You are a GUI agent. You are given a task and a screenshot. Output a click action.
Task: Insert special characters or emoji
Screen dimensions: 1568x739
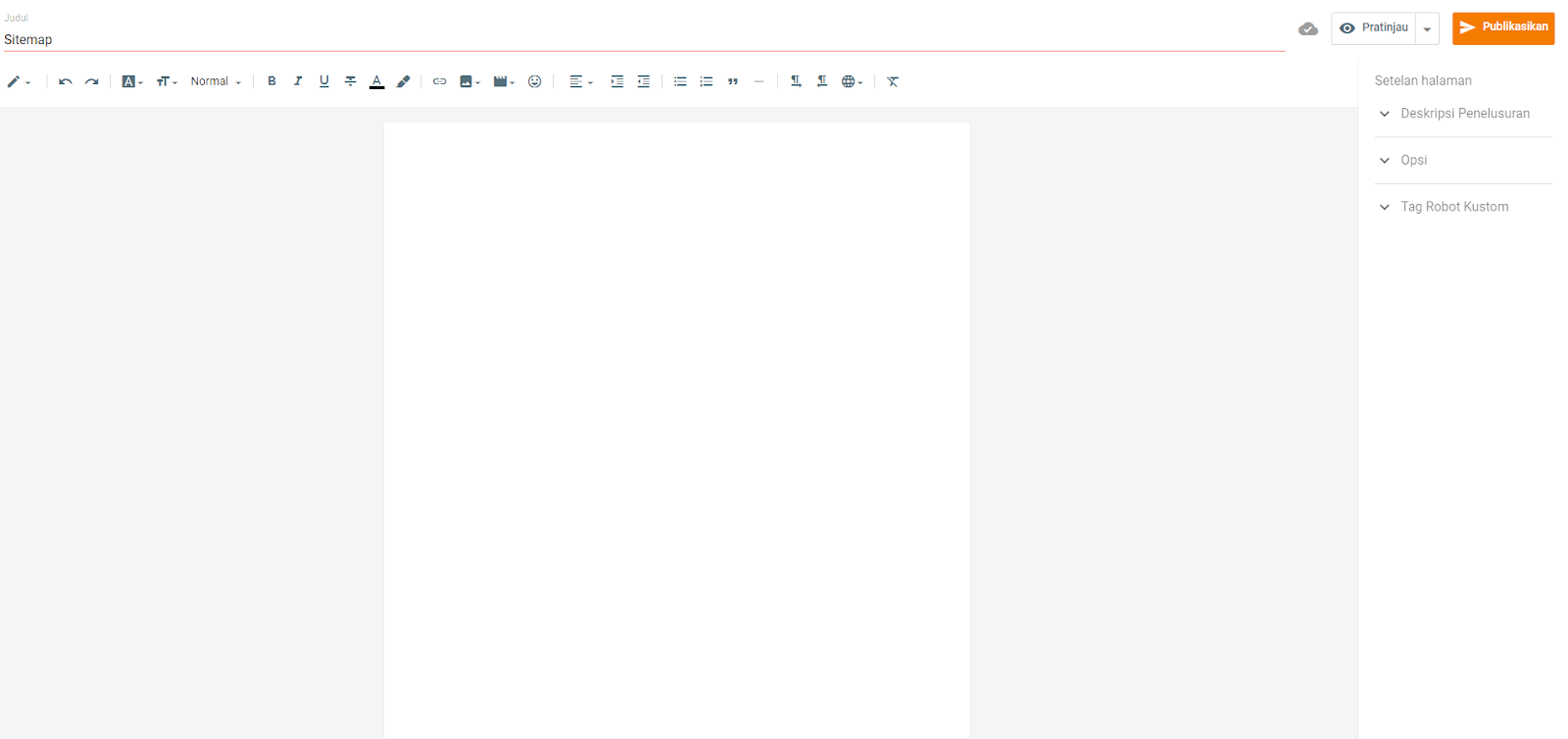click(x=534, y=82)
